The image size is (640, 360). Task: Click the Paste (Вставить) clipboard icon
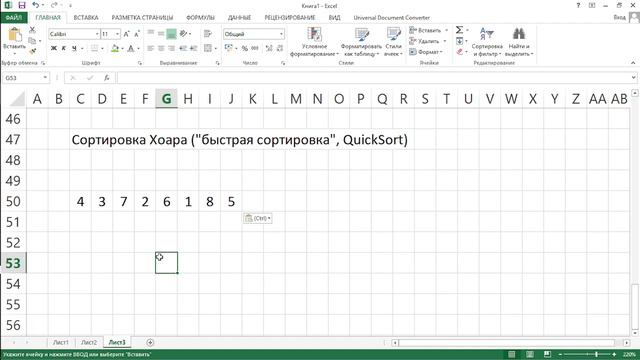tap(14, 35)
